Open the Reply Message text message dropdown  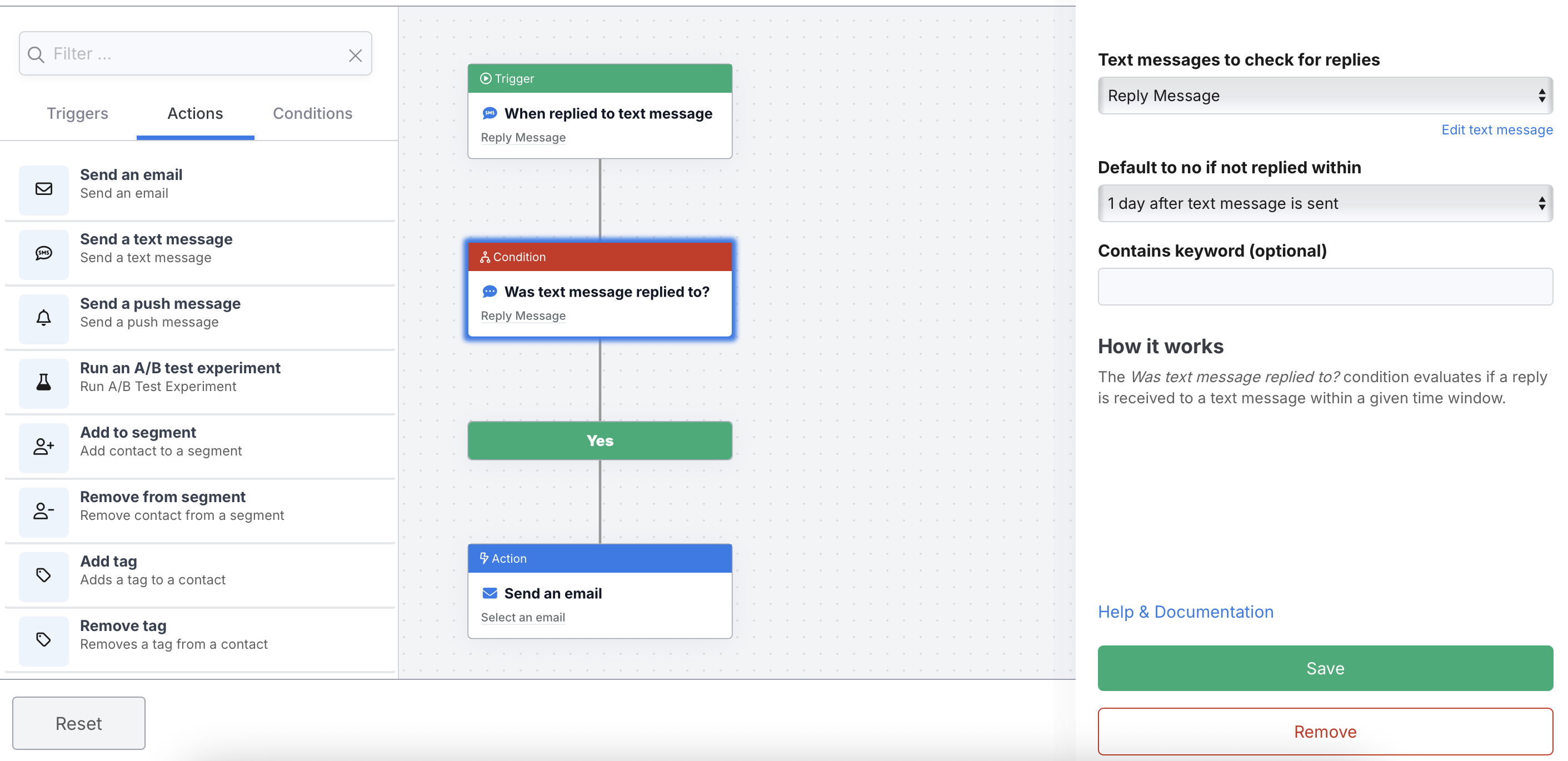click(x=1325, y=96)
